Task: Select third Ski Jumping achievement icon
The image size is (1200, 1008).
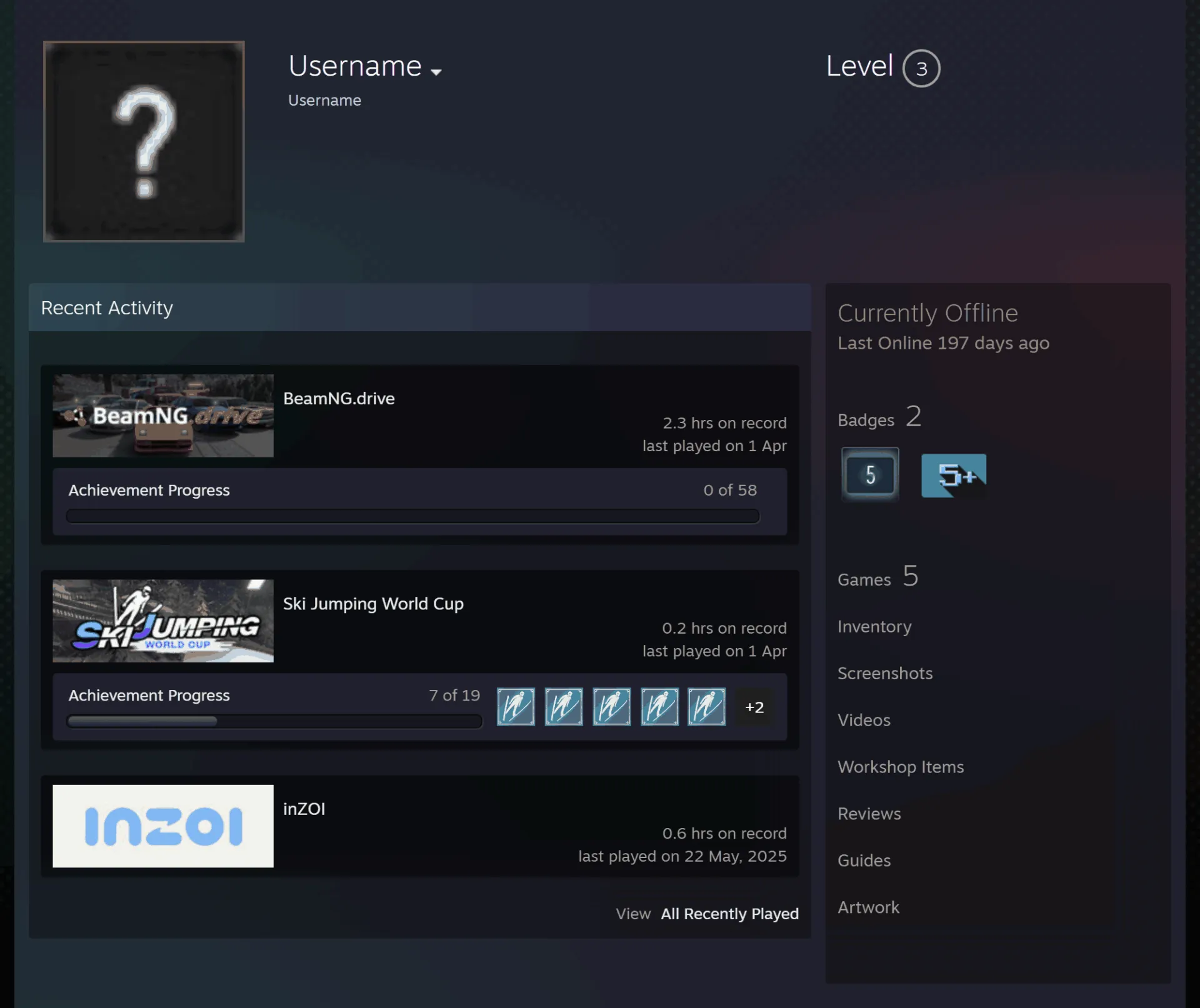Action: [611, 707]
